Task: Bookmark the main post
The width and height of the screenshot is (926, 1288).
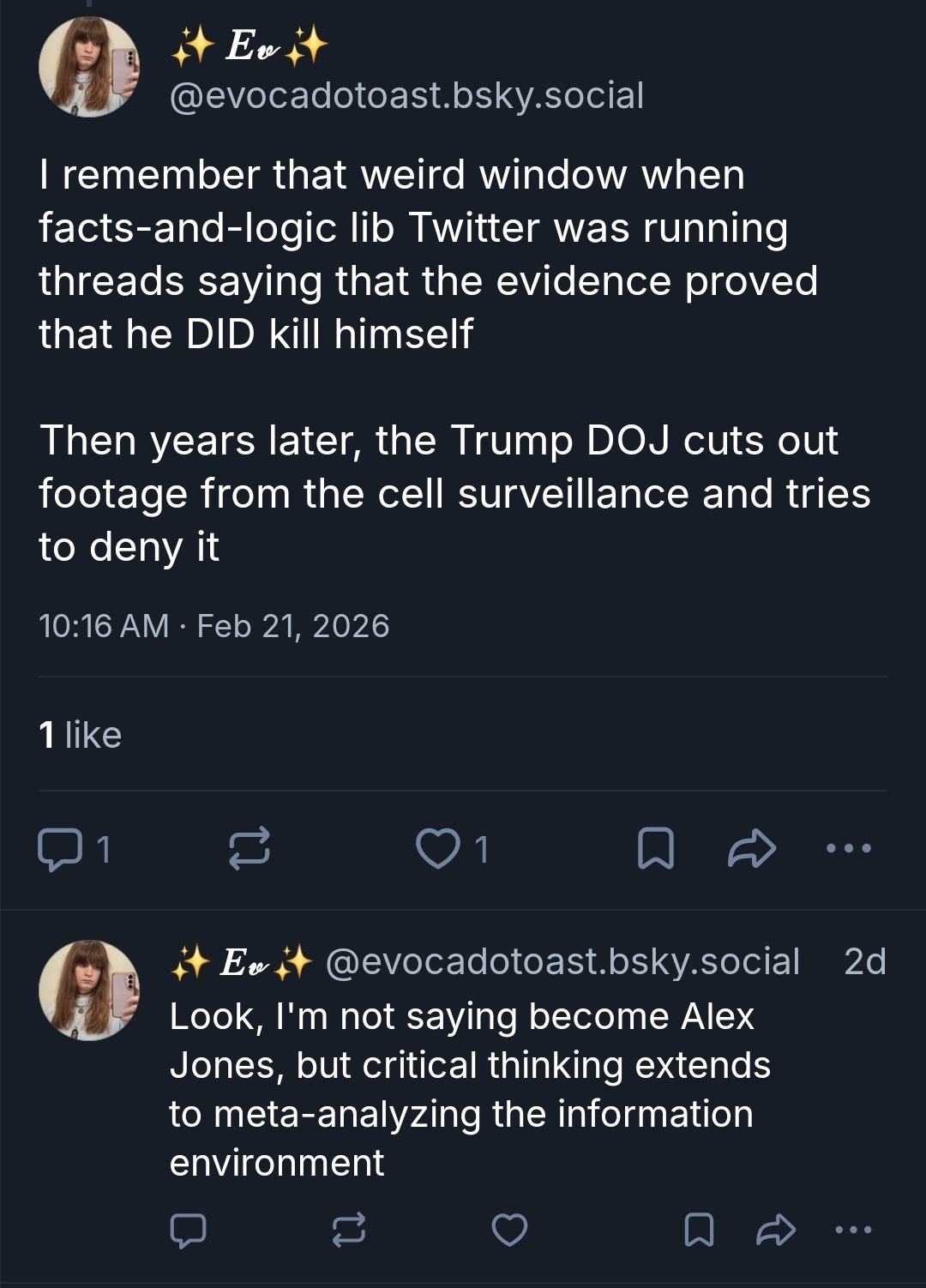Action: click(656, 849)
